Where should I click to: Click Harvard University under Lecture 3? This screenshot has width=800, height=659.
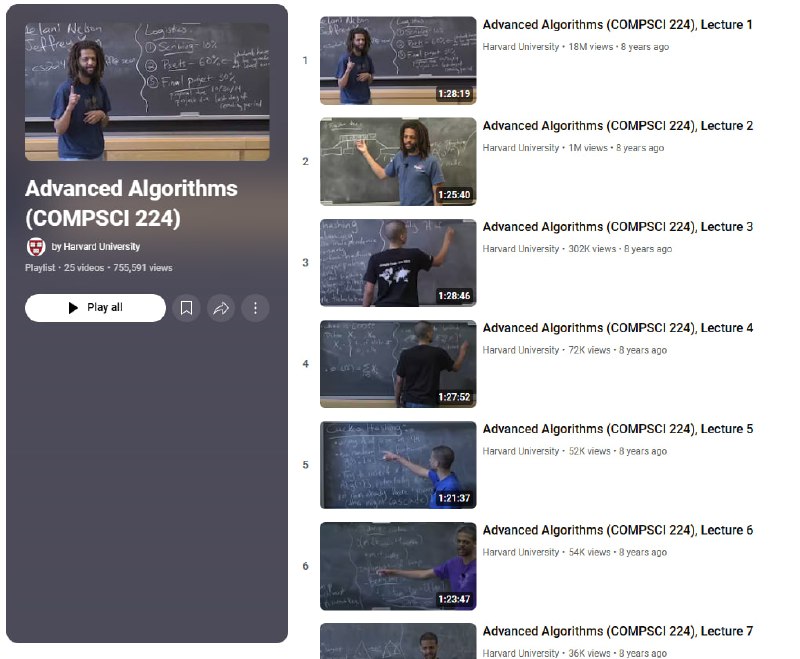point(521,248)
